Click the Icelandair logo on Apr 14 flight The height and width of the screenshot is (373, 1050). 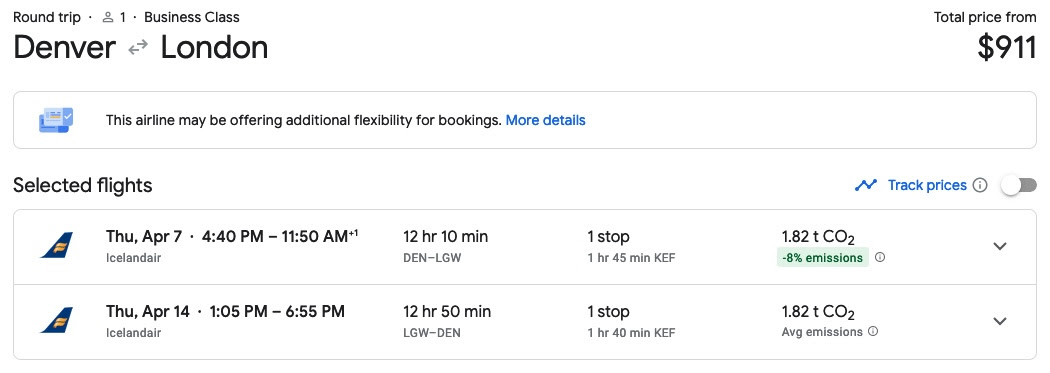57,321
